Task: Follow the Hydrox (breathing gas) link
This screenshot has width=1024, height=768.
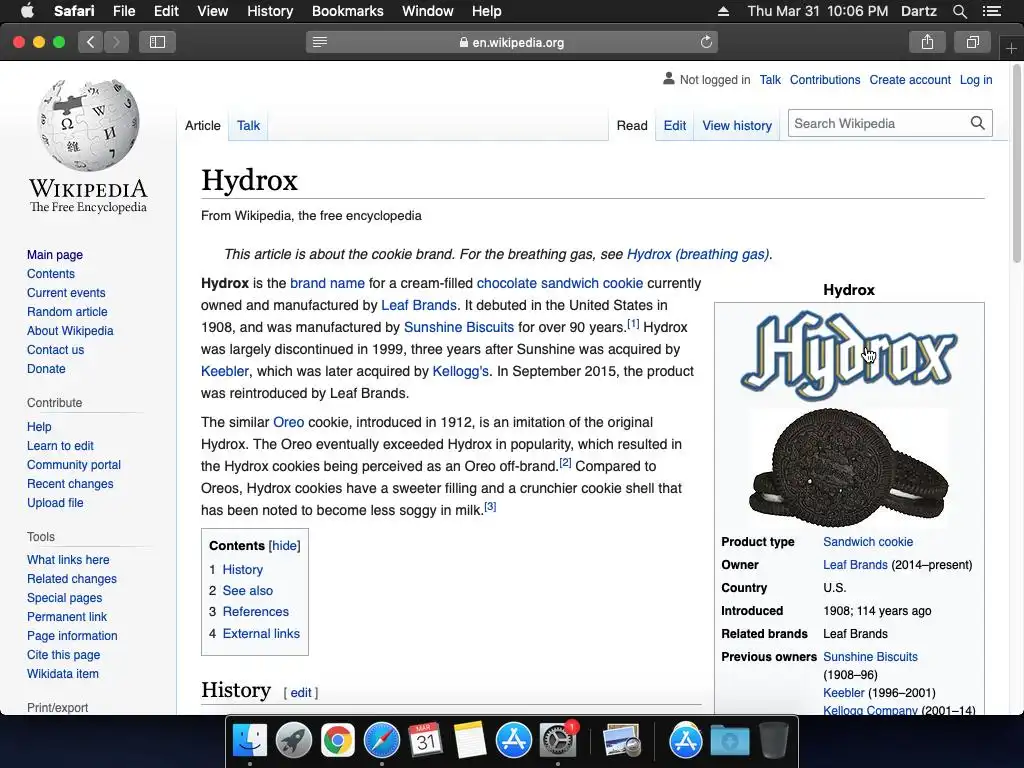Action: (x=697, y=254)
